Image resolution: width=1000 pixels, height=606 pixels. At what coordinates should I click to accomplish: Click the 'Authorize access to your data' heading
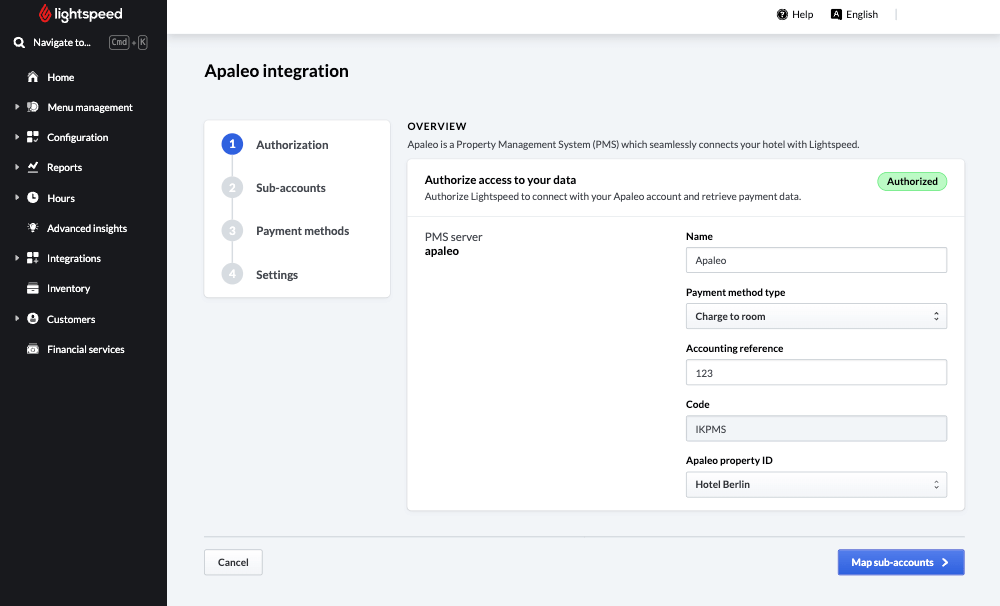pos(500,180)
